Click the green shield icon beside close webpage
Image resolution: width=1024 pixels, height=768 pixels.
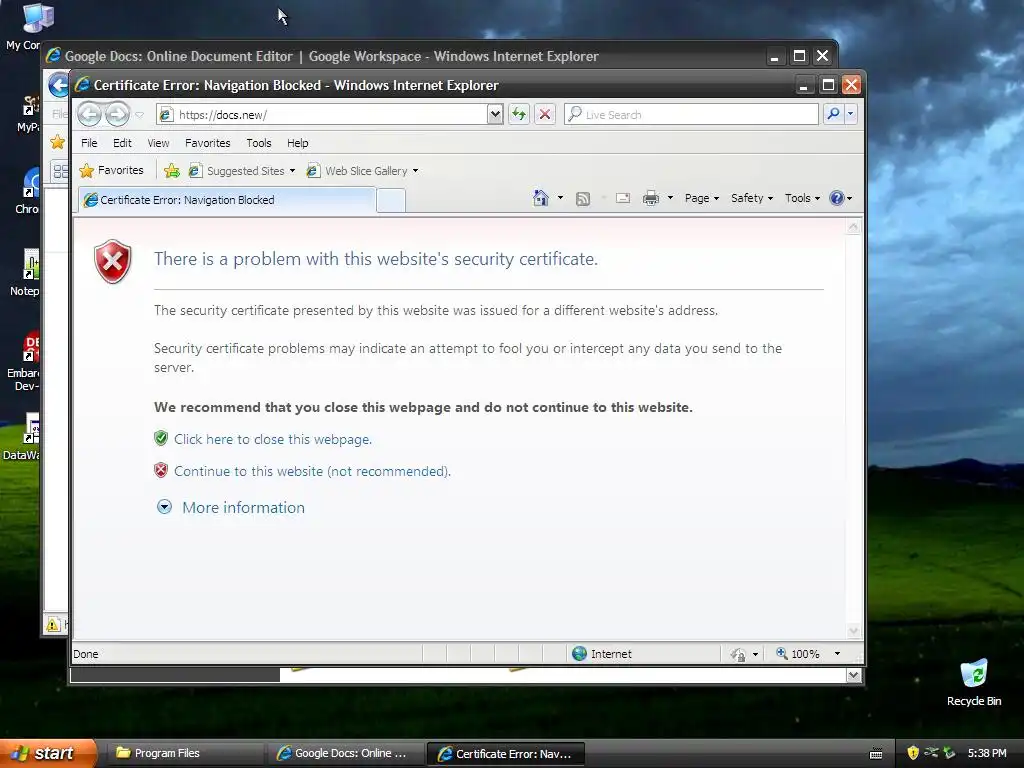tap(161, 438)
